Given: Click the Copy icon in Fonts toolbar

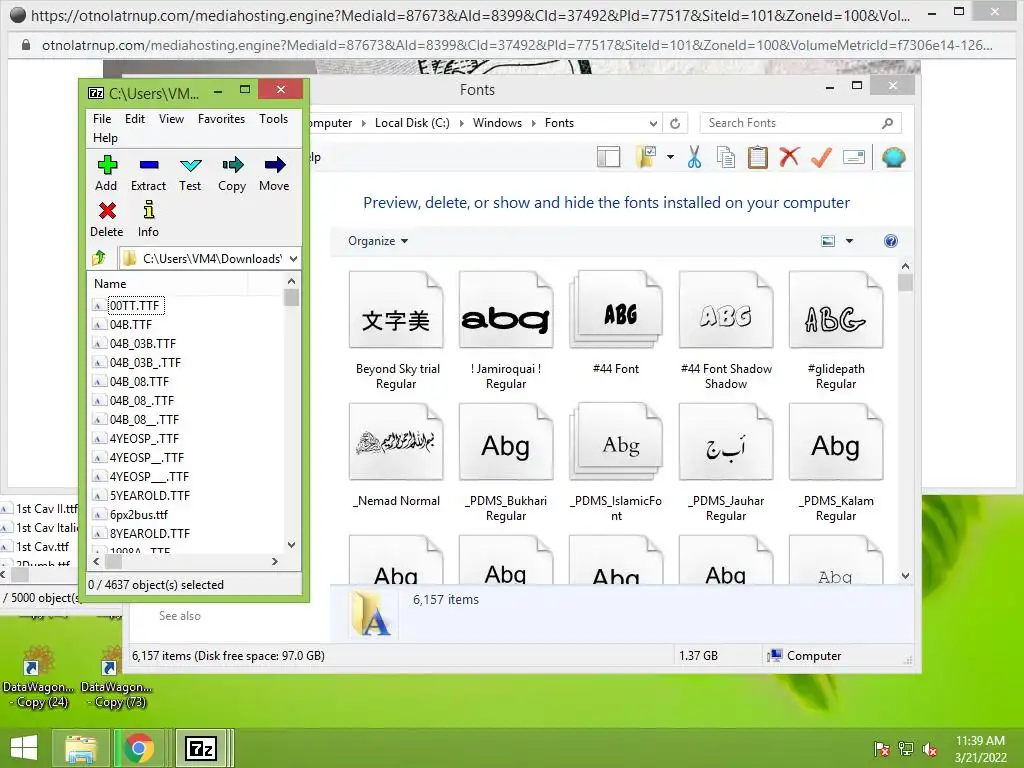Looking at the screenshot, I should coord(726,157).
